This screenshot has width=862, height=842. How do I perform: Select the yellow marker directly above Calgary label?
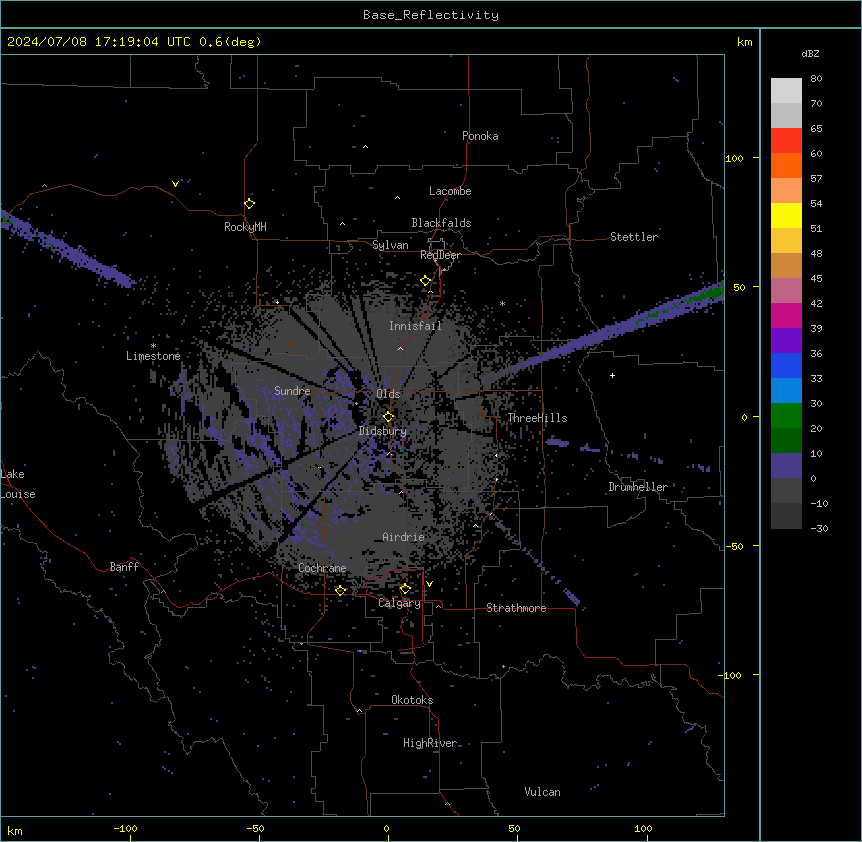click(405, 589)
